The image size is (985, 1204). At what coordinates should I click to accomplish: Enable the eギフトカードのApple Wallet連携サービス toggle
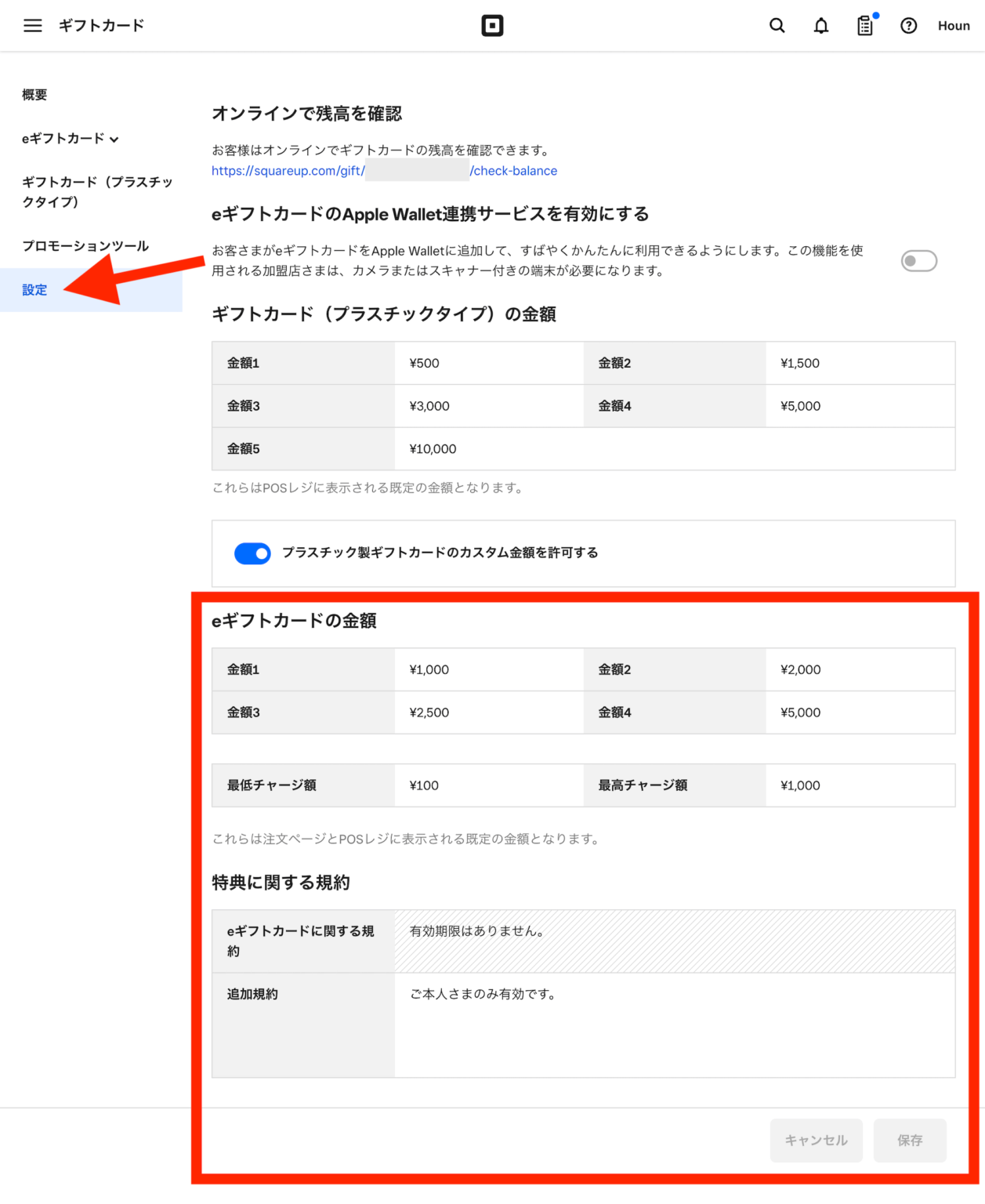(x=919, y=260)
